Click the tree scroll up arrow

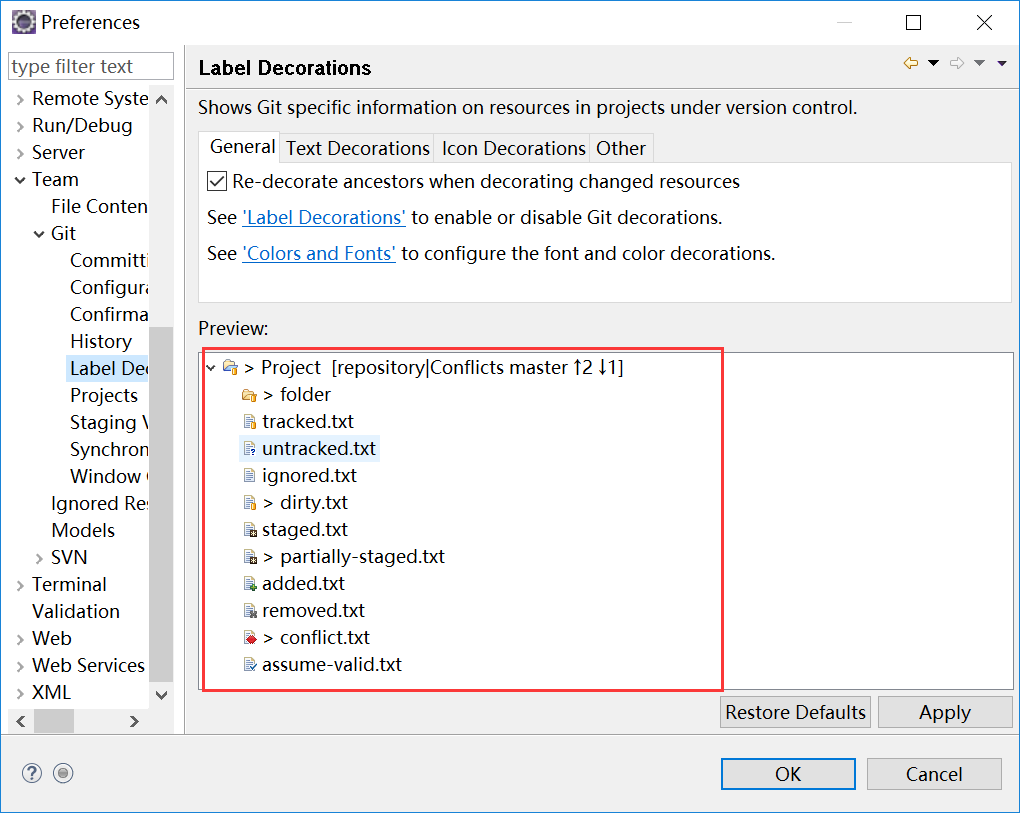(x=161, y=99)
